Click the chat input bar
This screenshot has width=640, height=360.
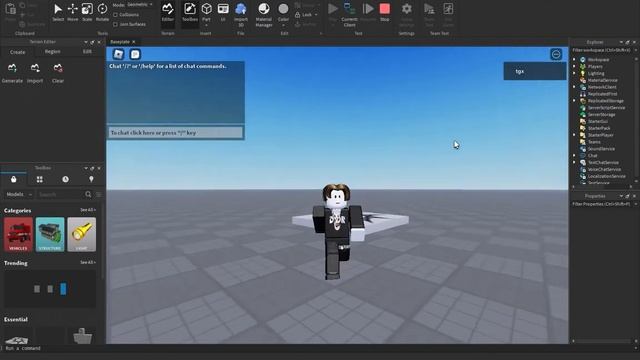click(176, 133)
